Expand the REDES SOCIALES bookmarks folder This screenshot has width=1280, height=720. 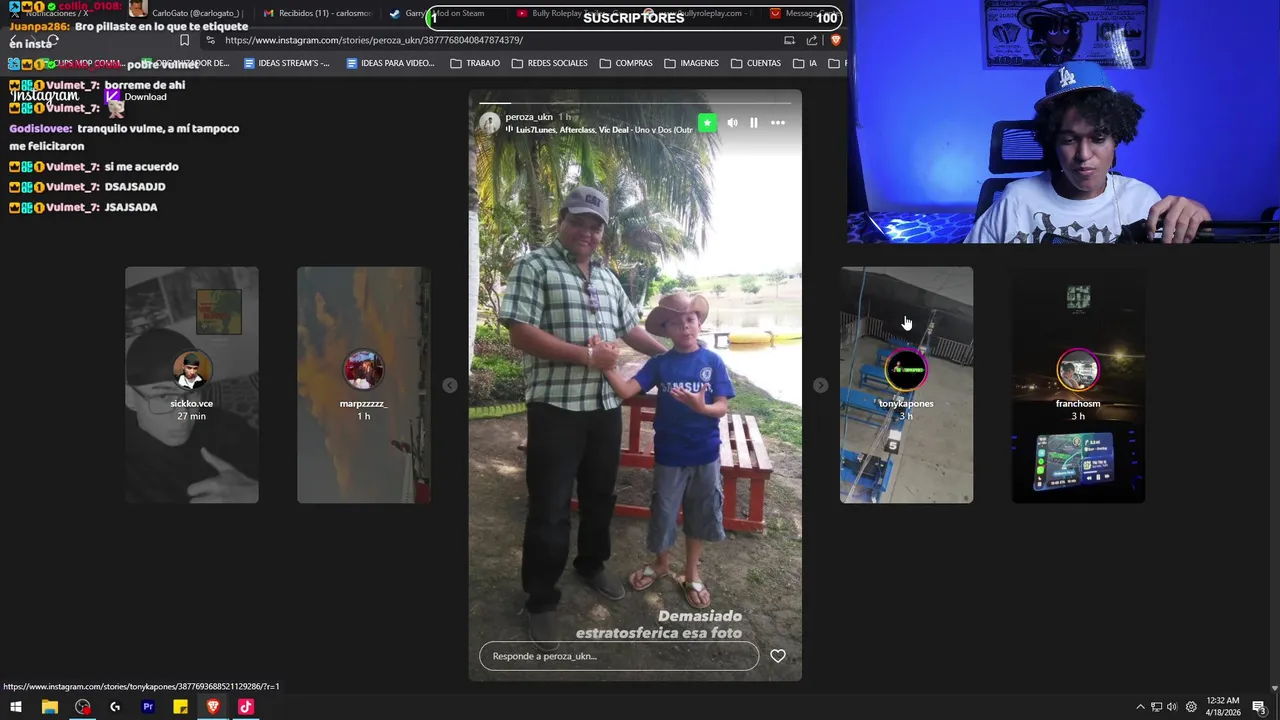click(x=549, y=63)
